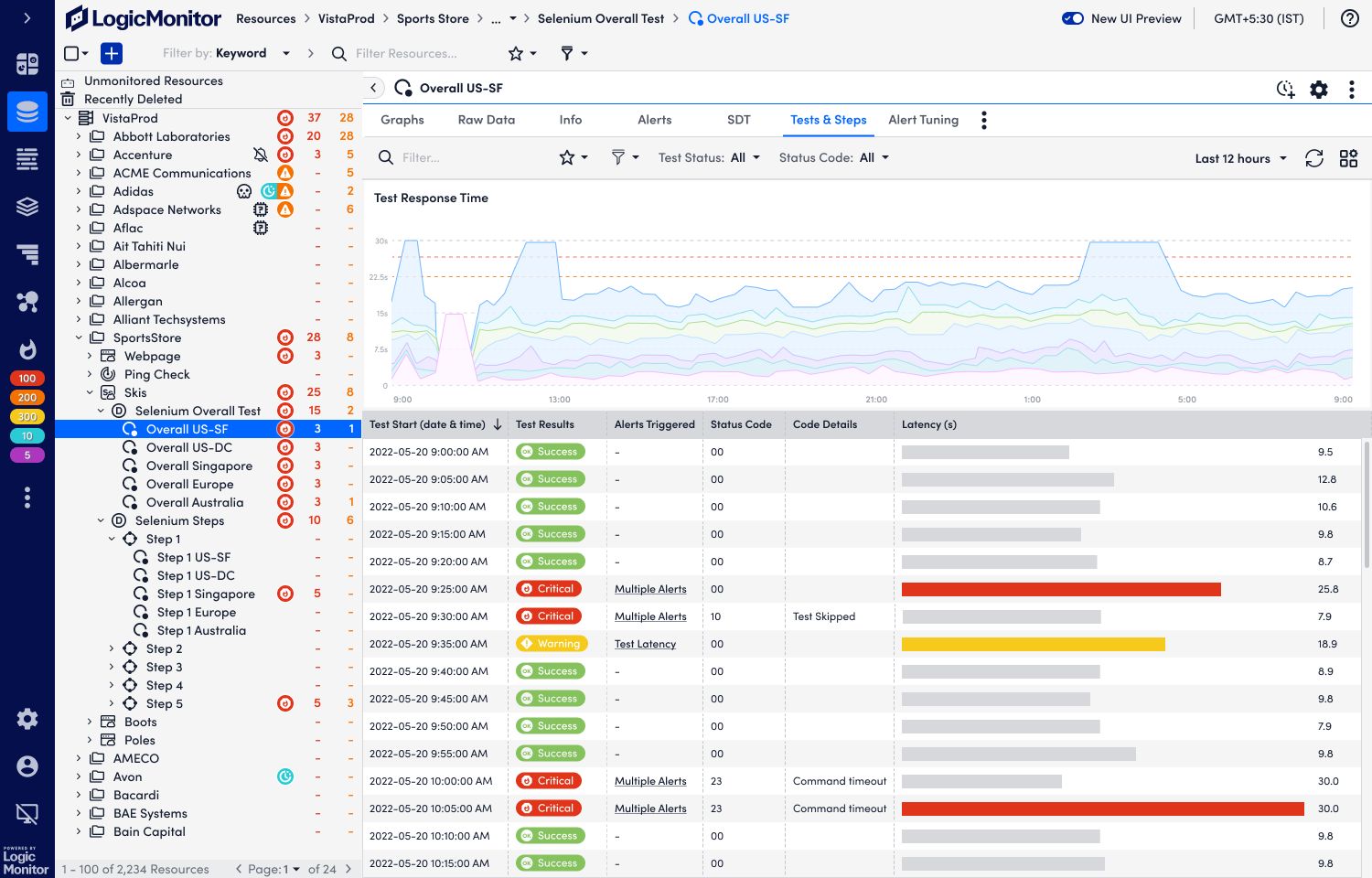Switch to the Alert Tuning tab
The height and width of the screenshot is (878, 1372).
[924, 120]
